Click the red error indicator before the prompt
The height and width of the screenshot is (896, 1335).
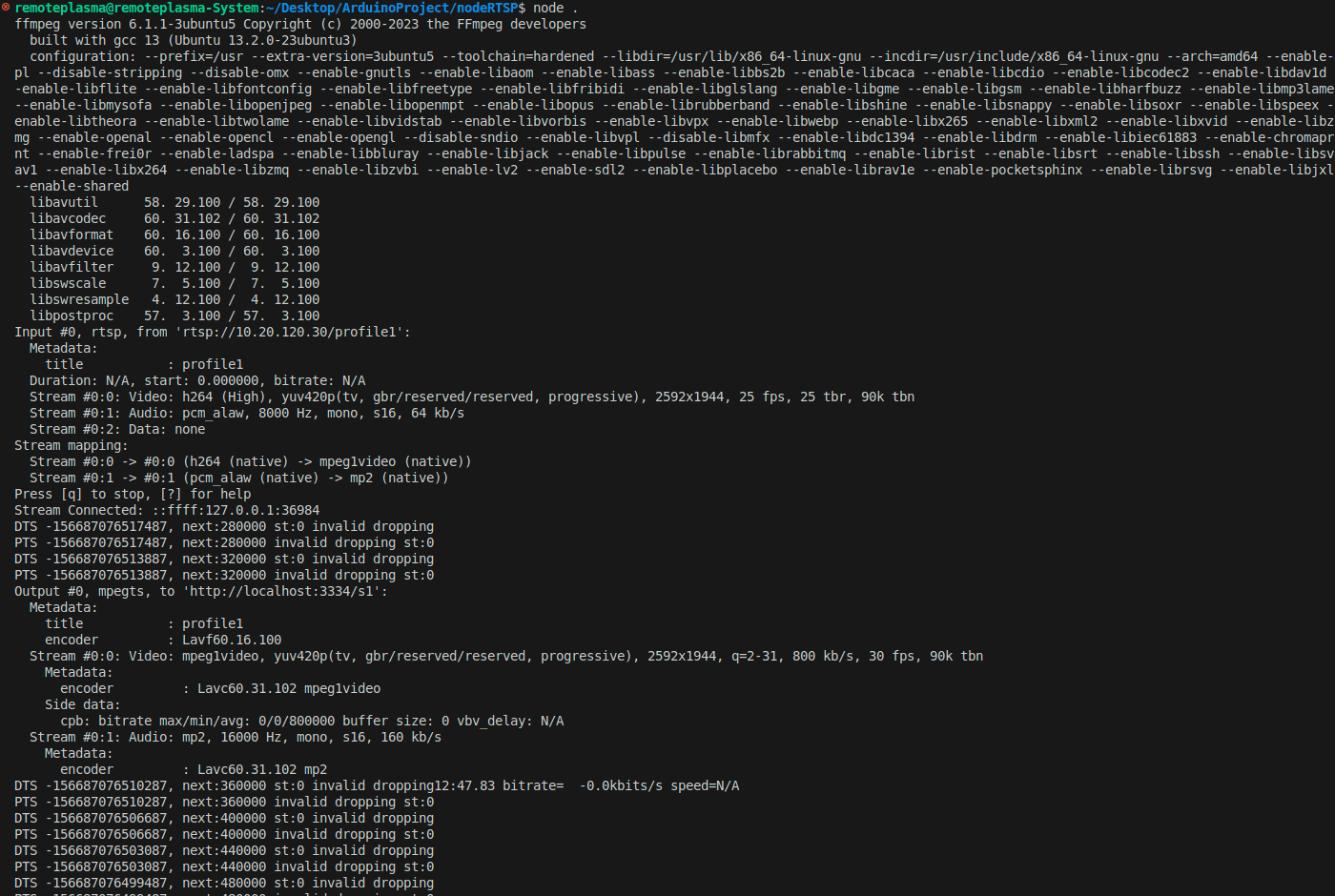pos(7,8)
